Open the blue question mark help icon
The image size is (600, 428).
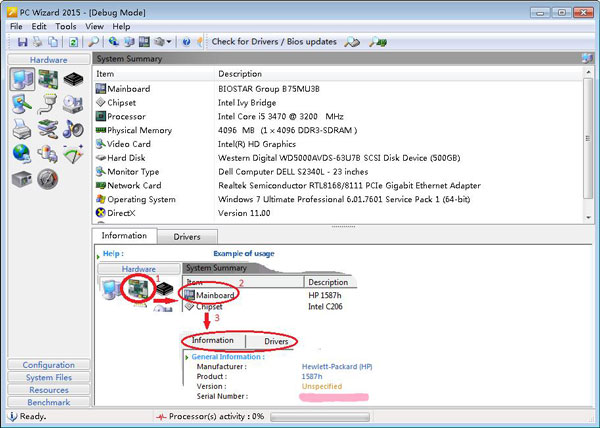click(x=186, y=42)
